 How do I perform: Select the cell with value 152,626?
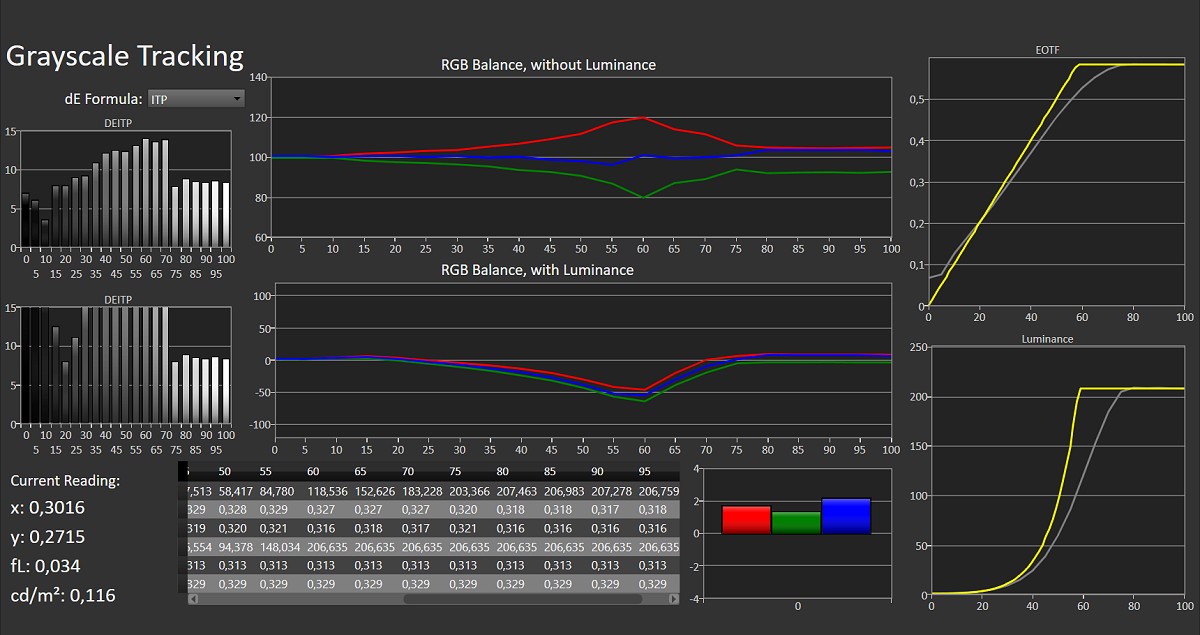374,490
